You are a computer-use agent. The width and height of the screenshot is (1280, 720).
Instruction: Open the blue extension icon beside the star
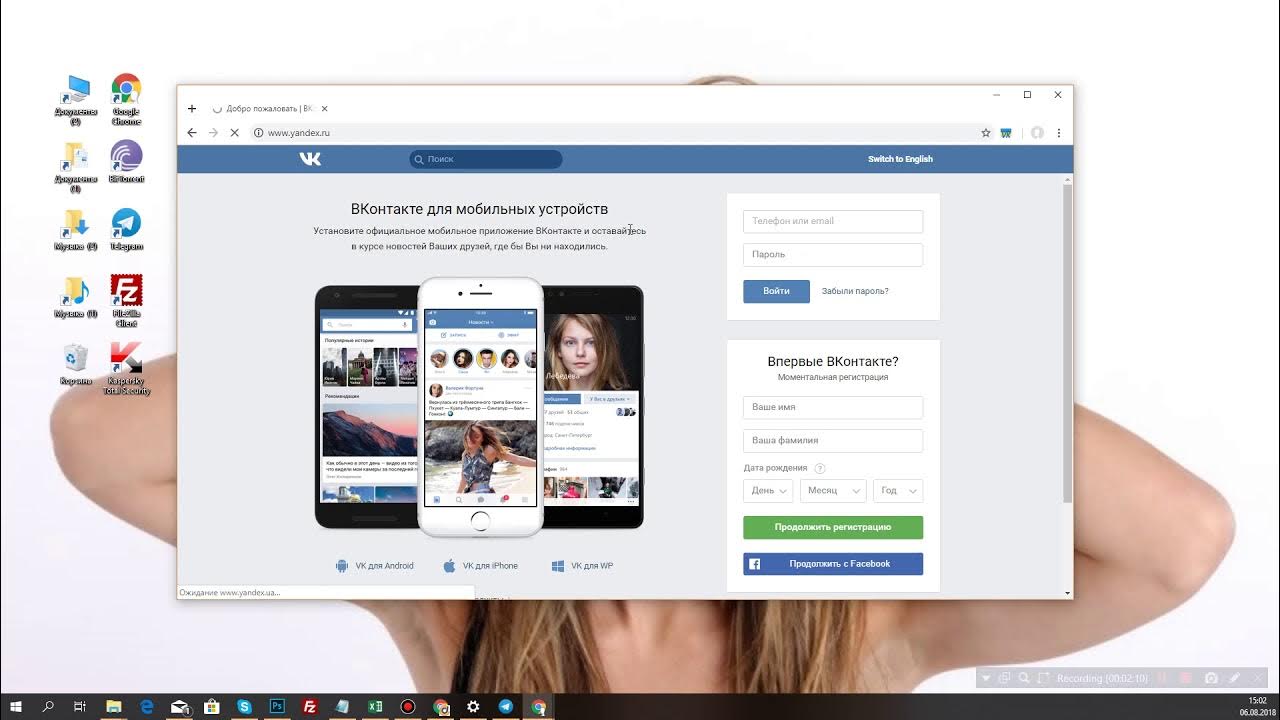pyautogui.click(x=1006, y=132)
